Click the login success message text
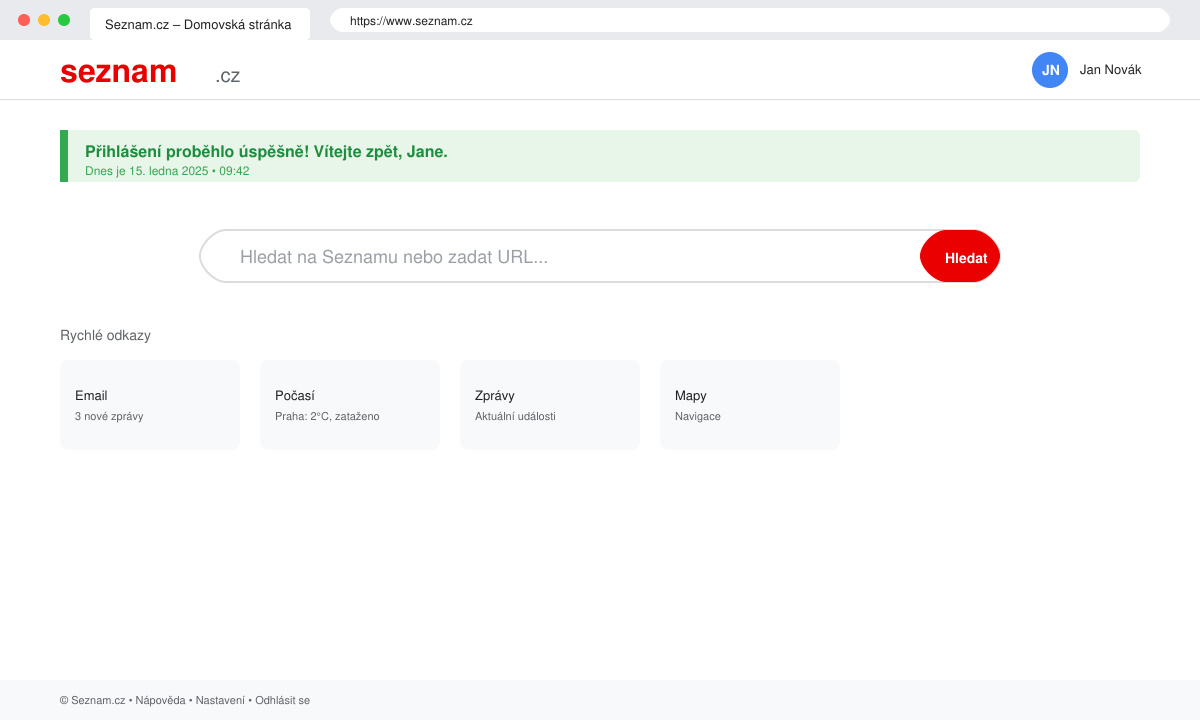This screenshot has height=720, width=1200. pos(266,152)
